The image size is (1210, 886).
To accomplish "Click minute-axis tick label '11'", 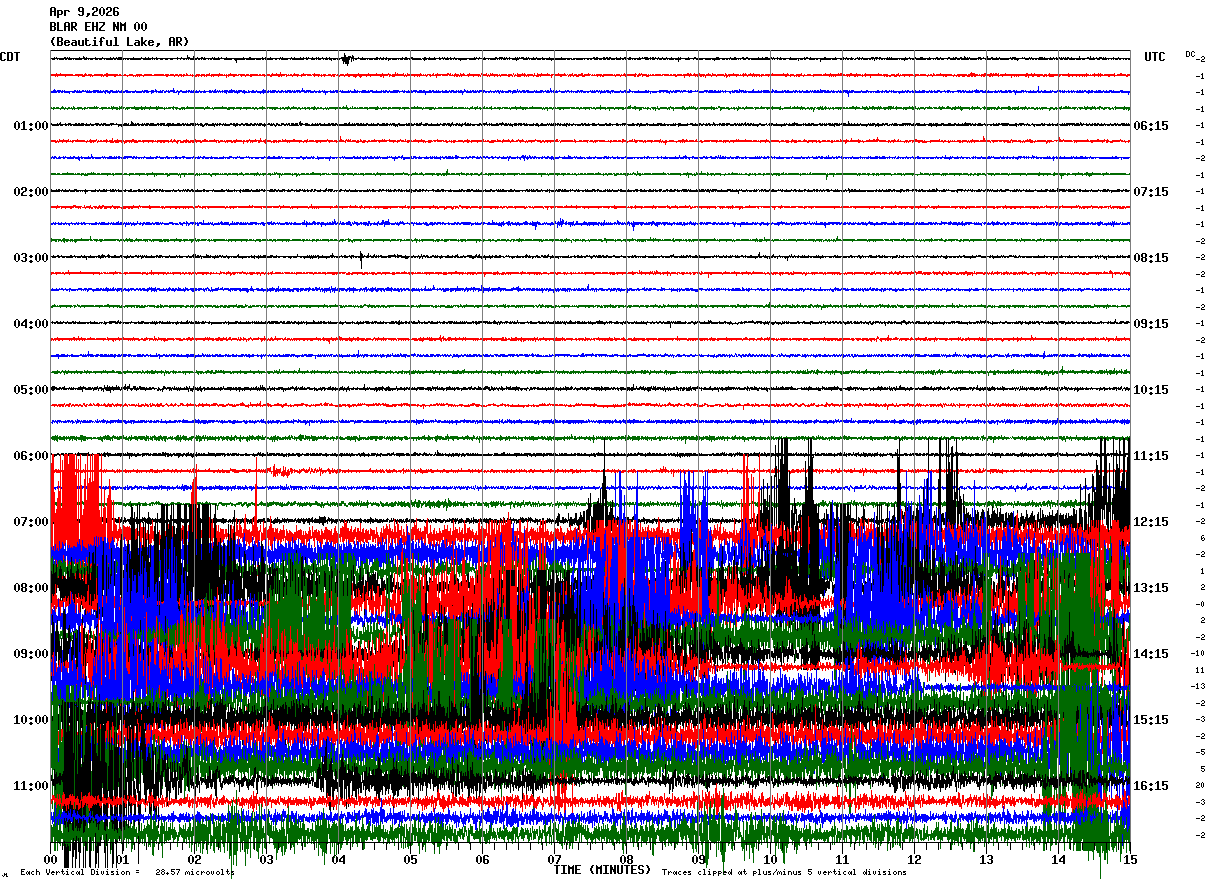I will pyautogui.click(x=842, y=860).
